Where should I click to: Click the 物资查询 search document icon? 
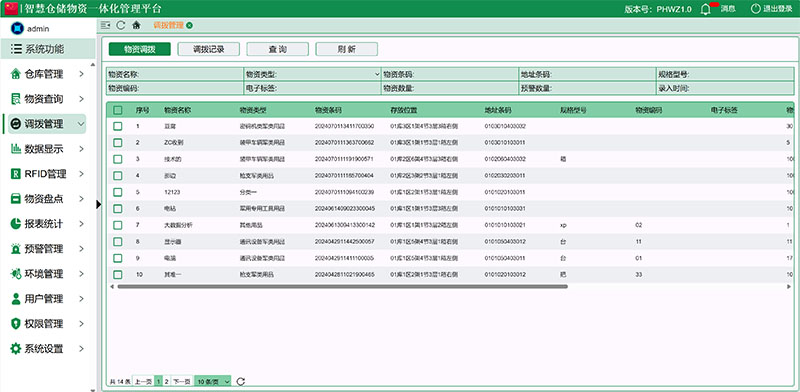click(16, 99)
